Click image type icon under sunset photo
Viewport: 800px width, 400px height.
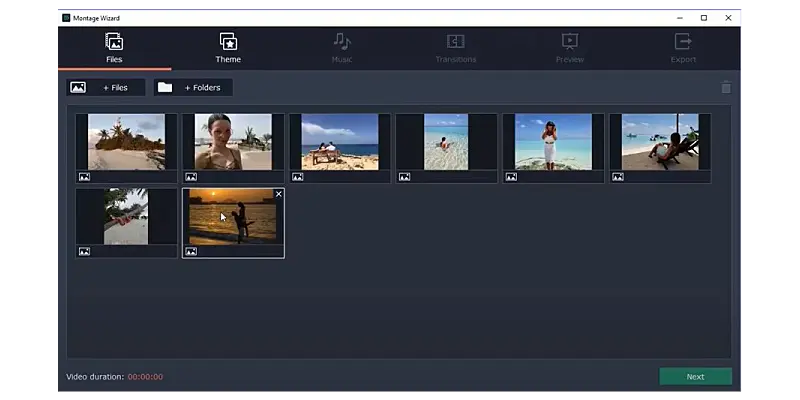point(191,252)
